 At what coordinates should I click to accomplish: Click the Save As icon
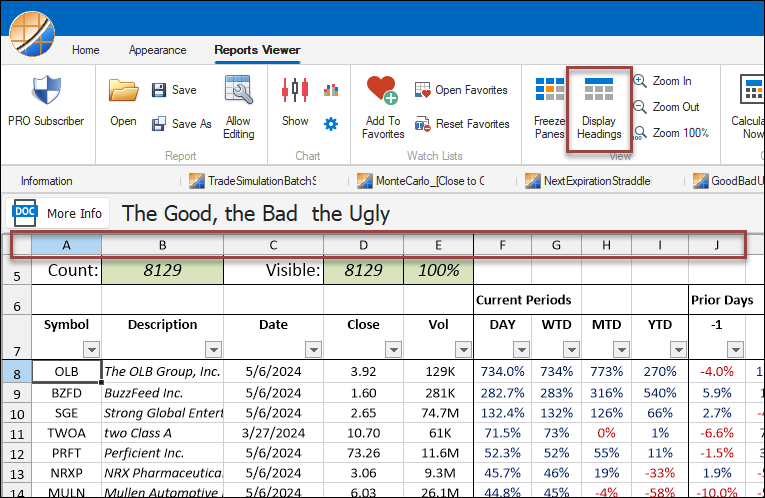tap(159, 124)
